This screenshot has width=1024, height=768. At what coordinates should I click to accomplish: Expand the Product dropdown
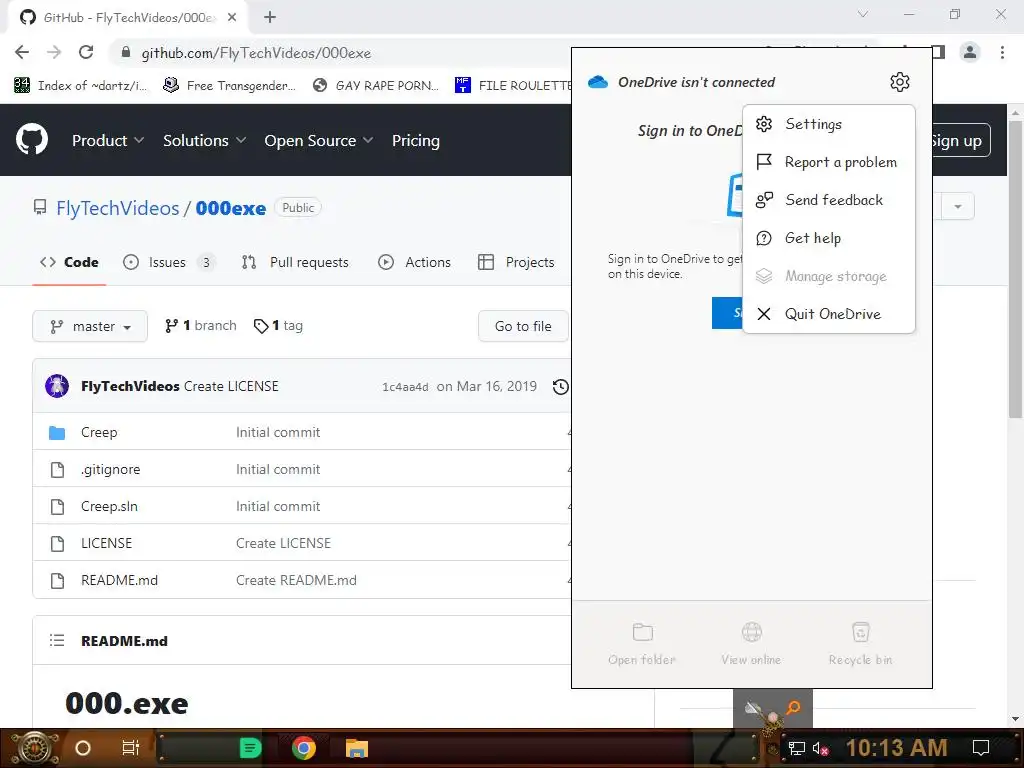[108, 140]
